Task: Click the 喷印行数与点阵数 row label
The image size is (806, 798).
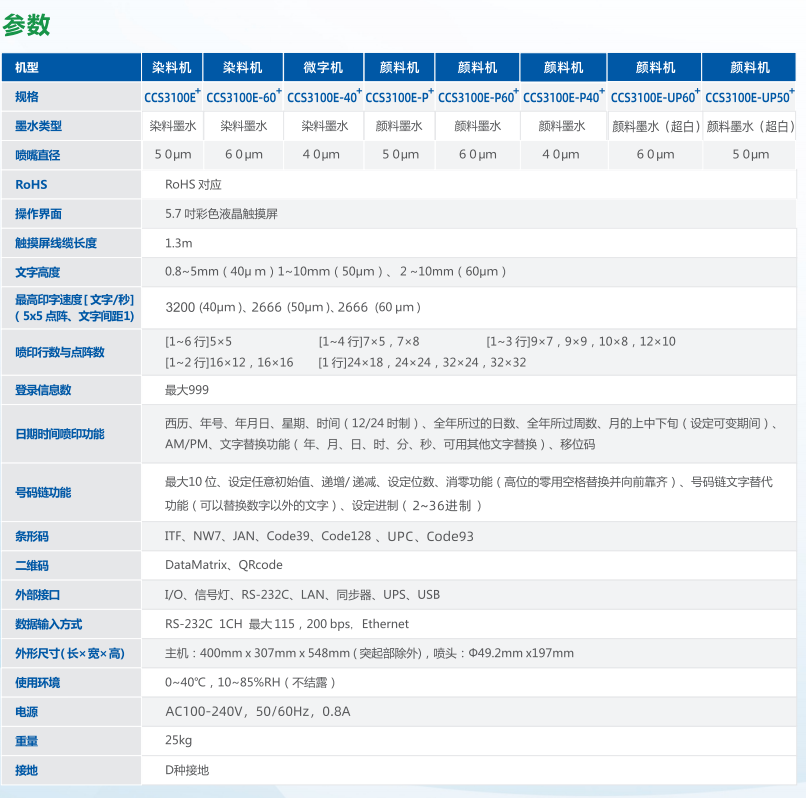Action: pos(60,352)
